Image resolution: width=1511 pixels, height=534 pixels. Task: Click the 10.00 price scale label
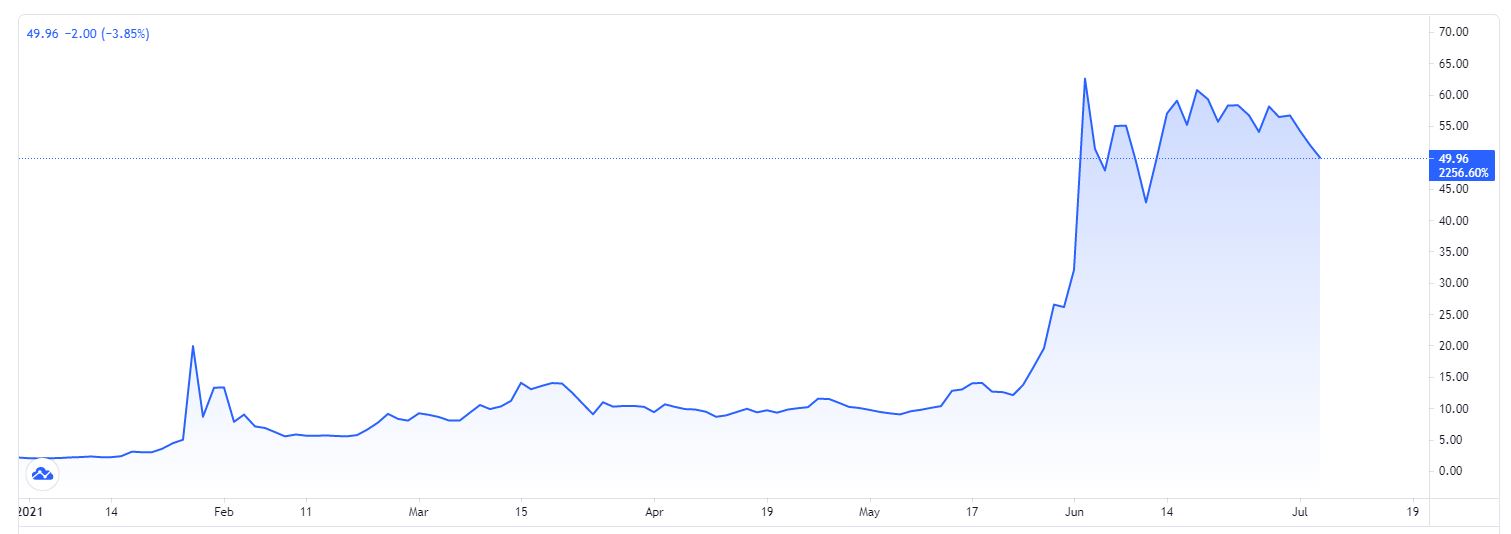(1453, 409)
